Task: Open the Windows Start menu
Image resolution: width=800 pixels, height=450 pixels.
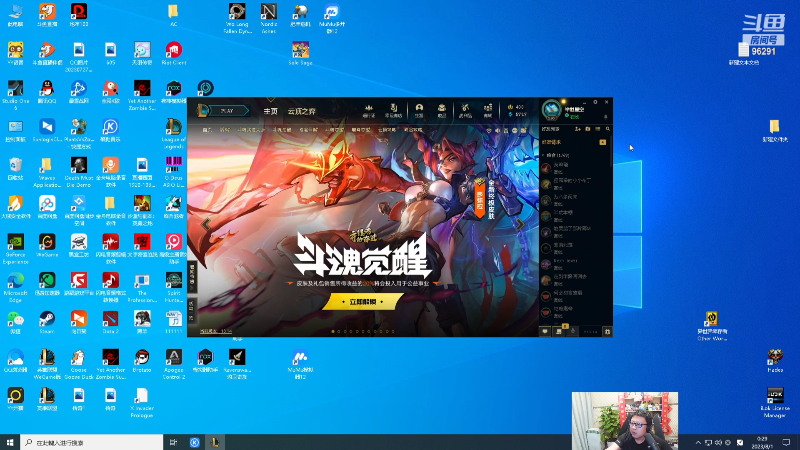Action: pos(10,442)
